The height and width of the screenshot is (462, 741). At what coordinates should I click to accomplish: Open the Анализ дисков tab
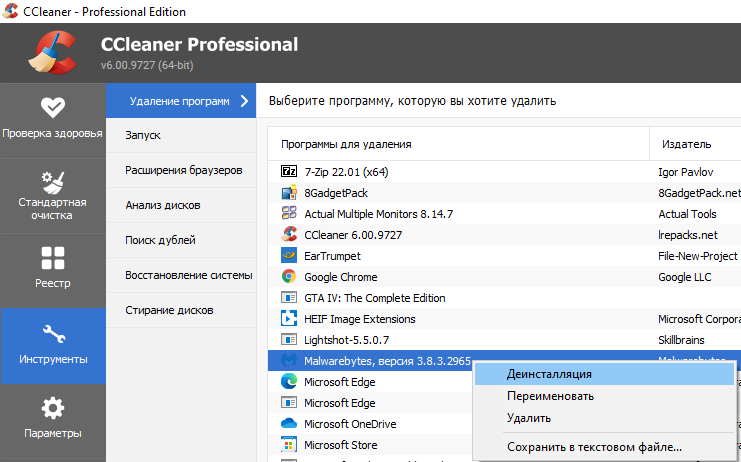pos(181,205)
